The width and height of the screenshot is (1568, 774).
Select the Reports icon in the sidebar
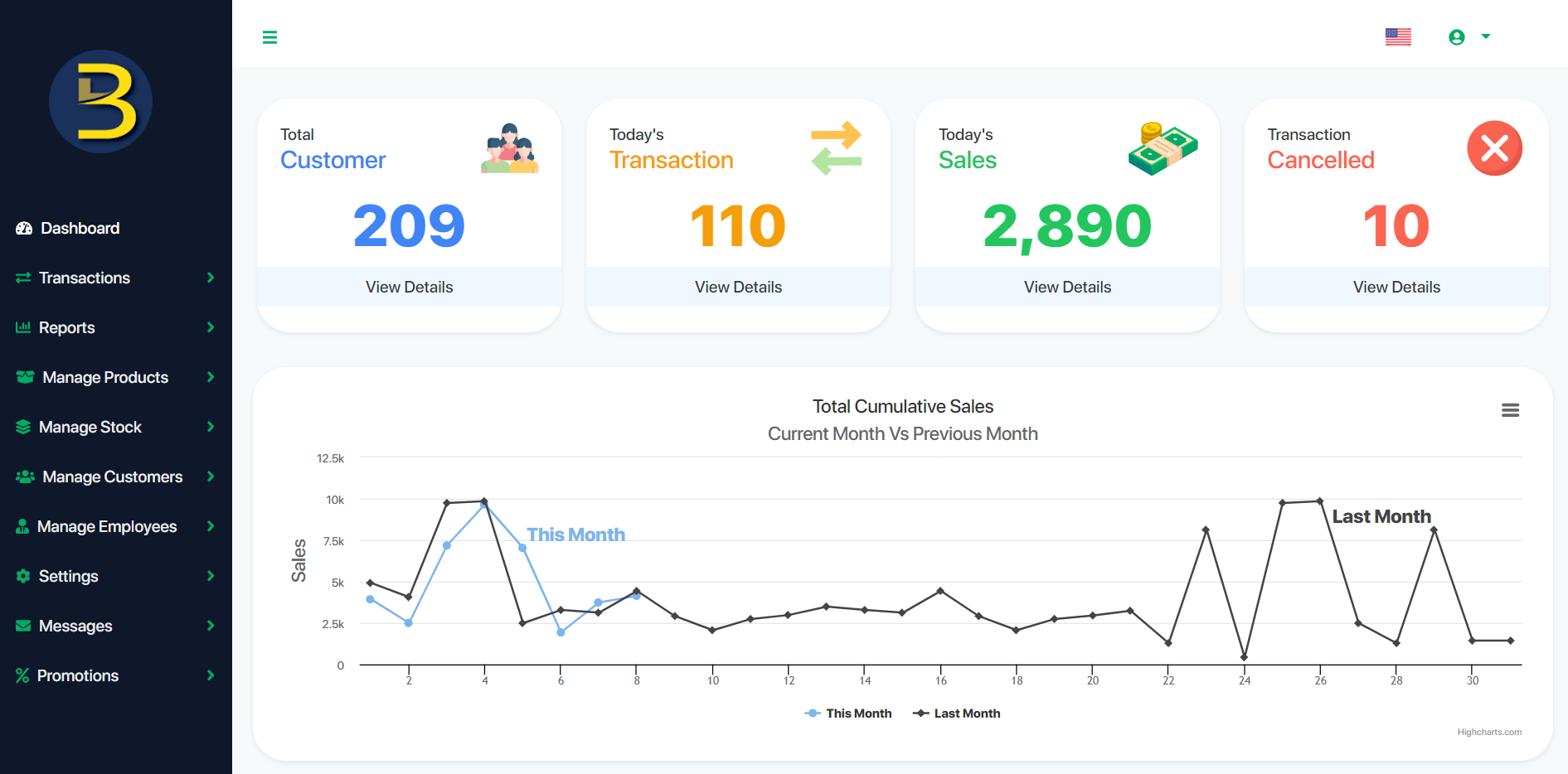[23, 327]
